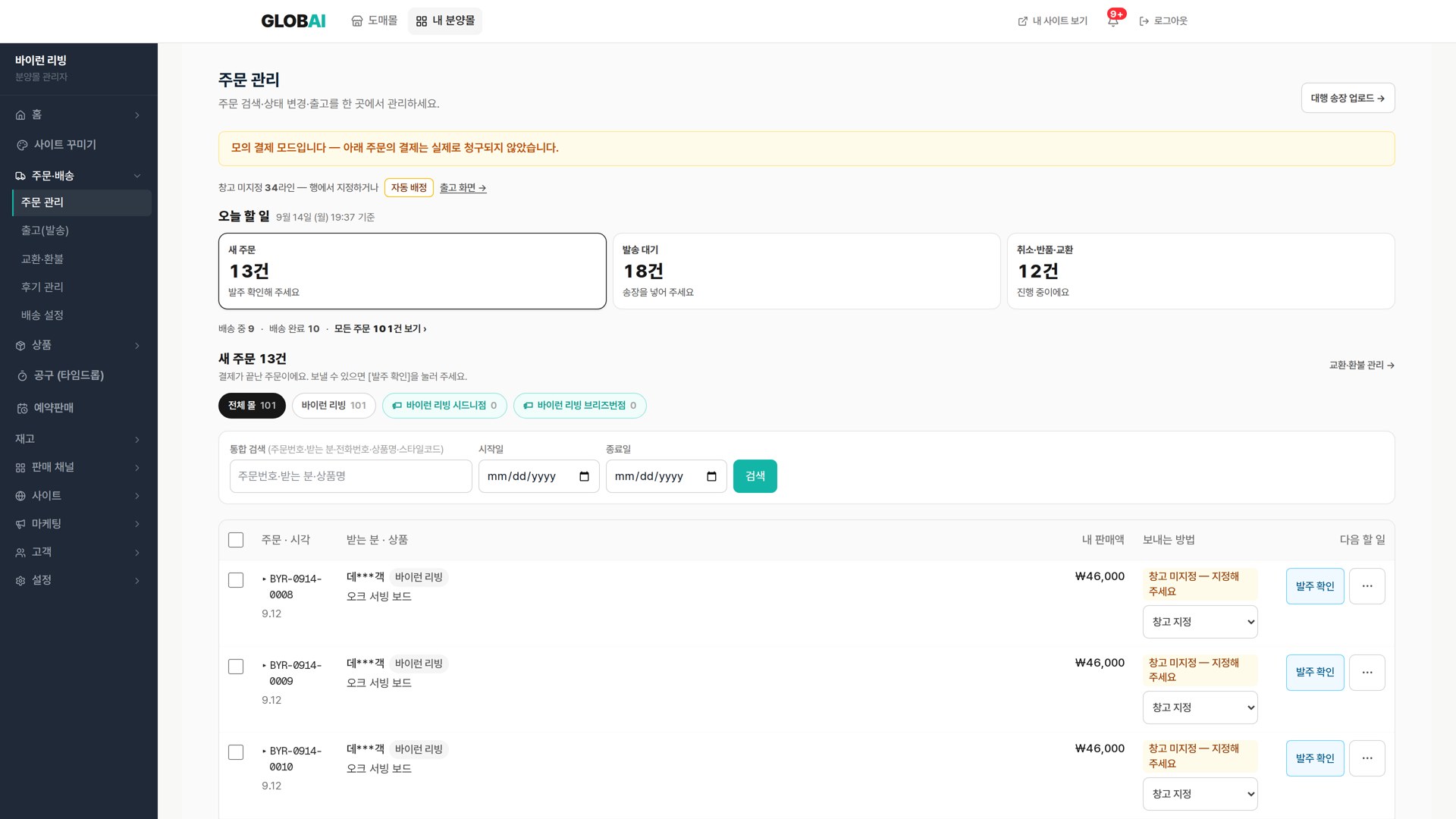Select the 전체 몰 101 filter tab
Viewport: 1456px width, 819px height.
click(x=252, y=406)
